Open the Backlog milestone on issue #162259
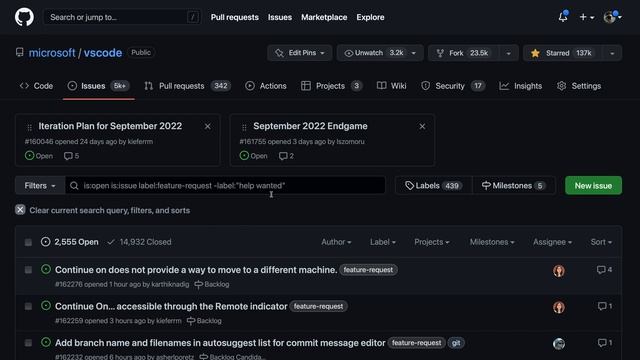The height and width of the screenshot is (360, 640). (204, 321)
